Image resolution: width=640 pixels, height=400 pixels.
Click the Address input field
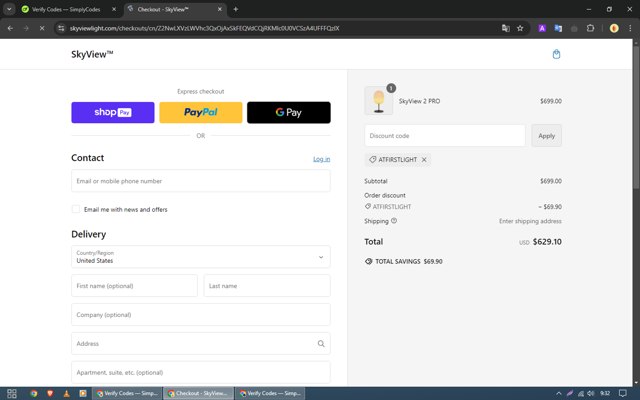201,344
